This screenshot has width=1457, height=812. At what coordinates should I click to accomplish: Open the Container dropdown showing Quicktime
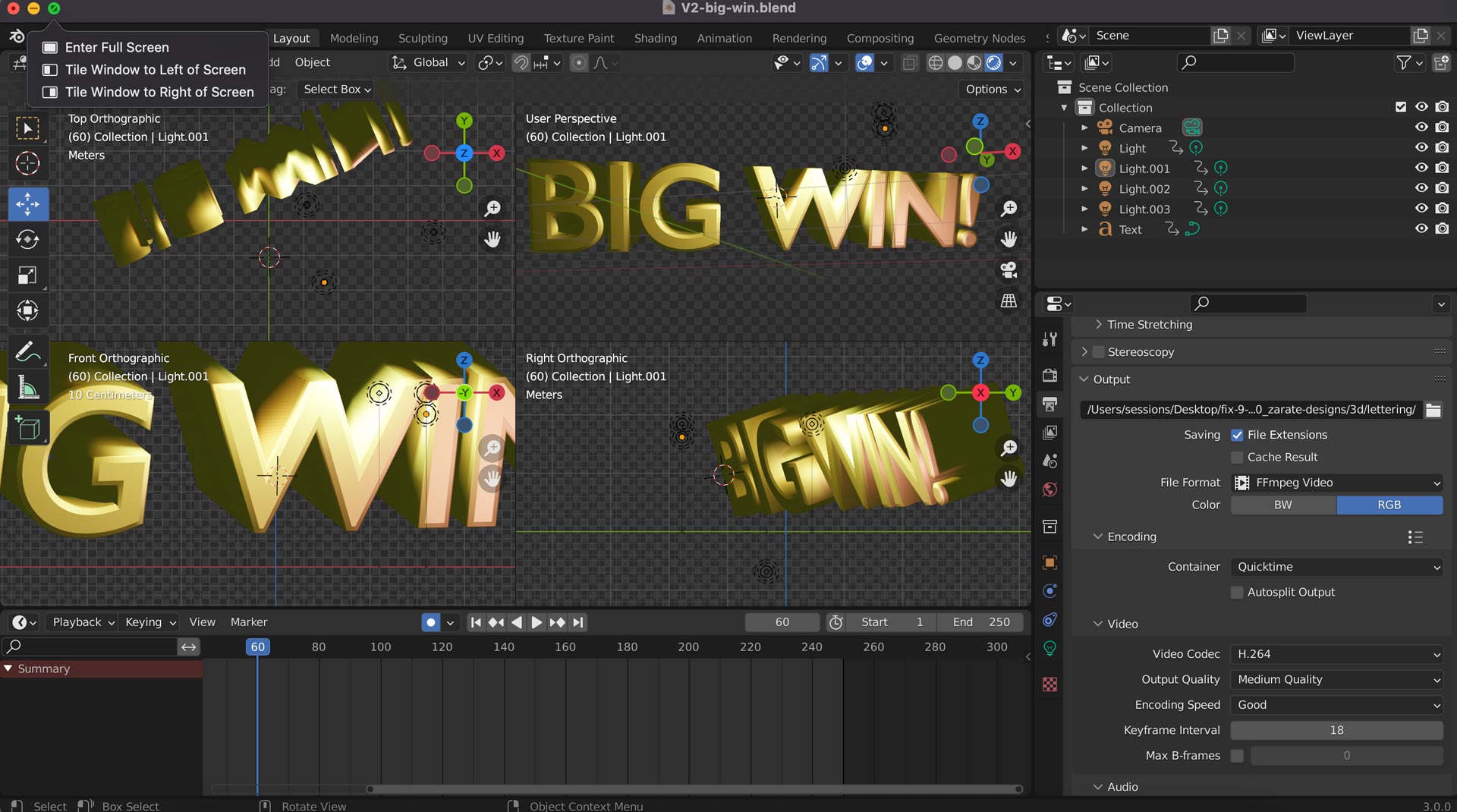(1336, 567)
